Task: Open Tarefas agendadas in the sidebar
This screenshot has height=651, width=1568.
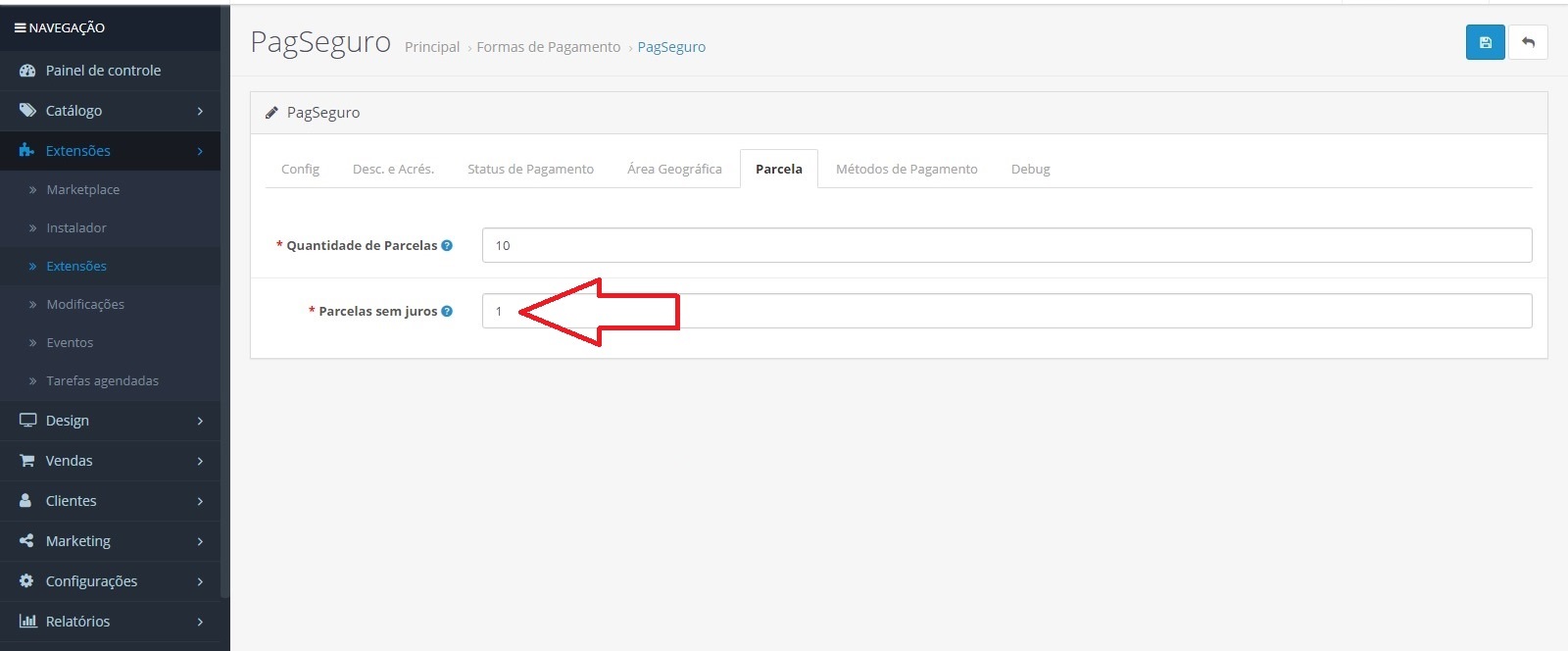Action: [102, 380]
